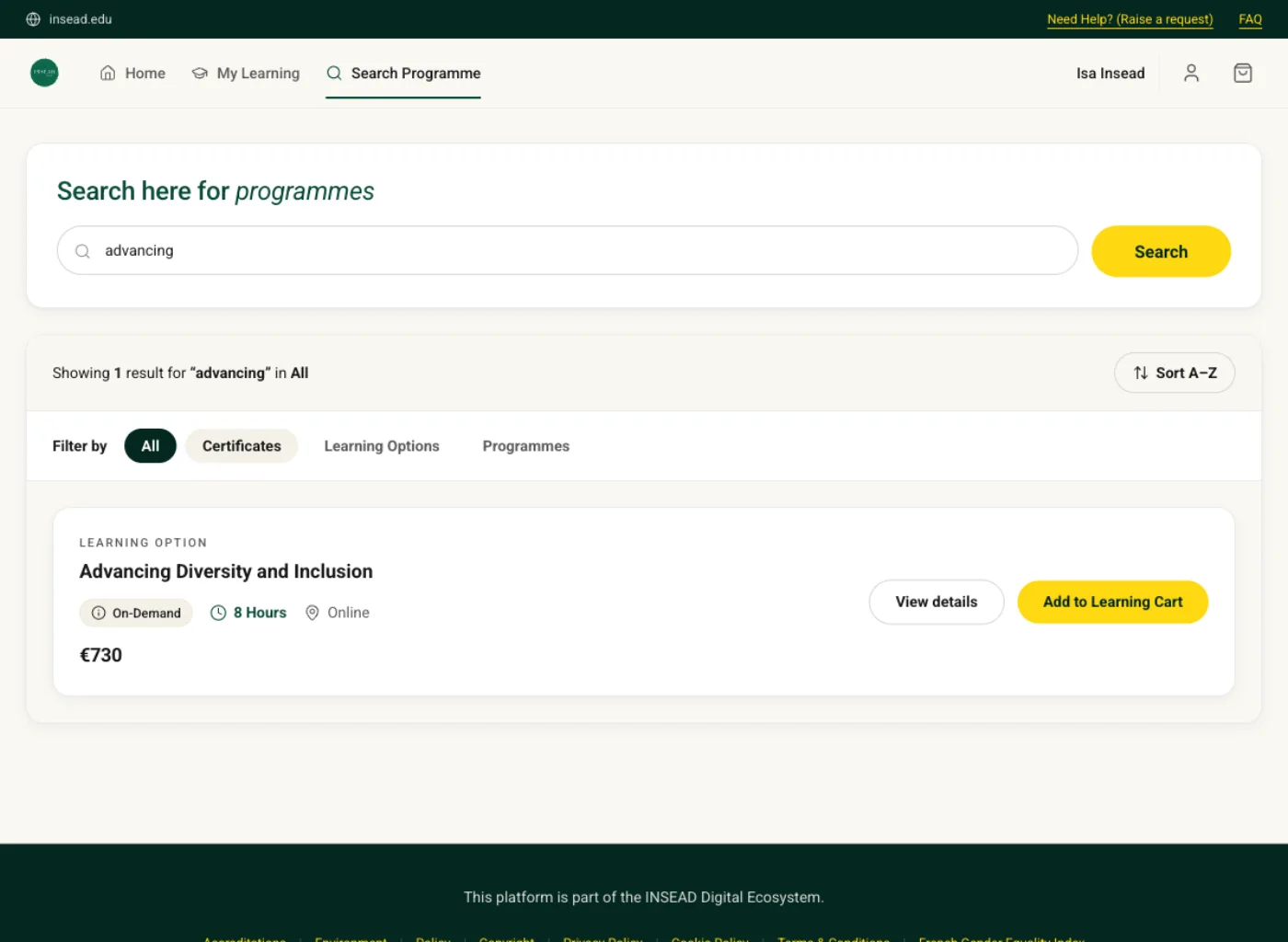Click the clock icon beside 8 Hours
This screenshot has height=942, width=1288.
[218, 613]
